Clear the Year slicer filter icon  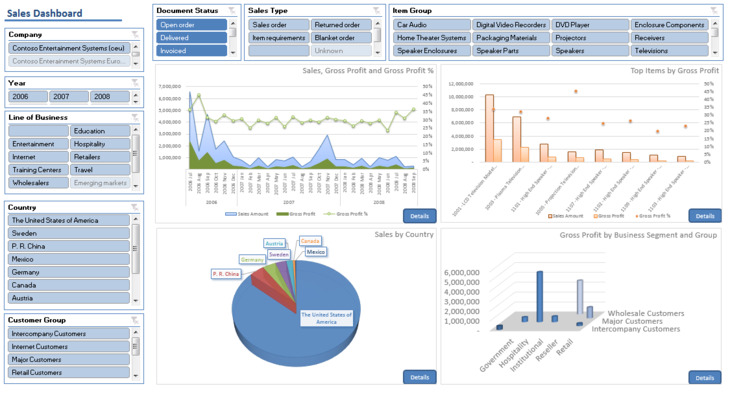[x=135, y=83]
